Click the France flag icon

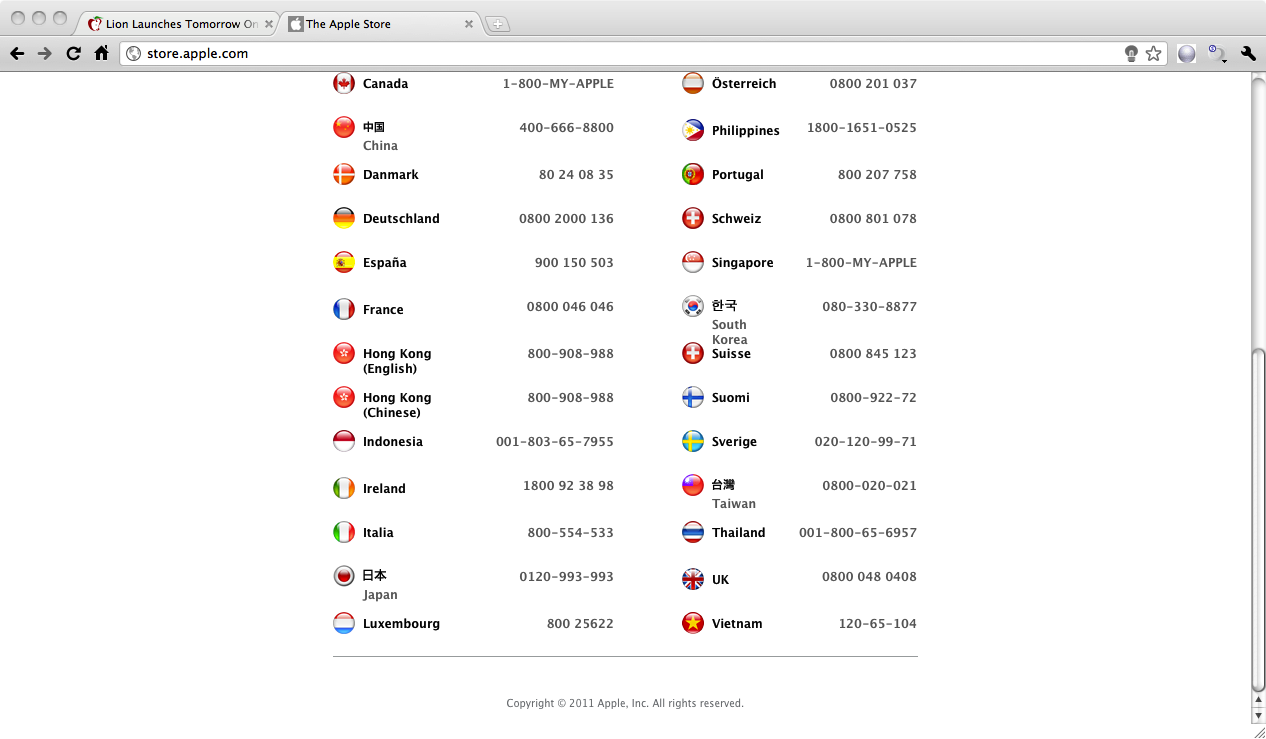(344, 309)
